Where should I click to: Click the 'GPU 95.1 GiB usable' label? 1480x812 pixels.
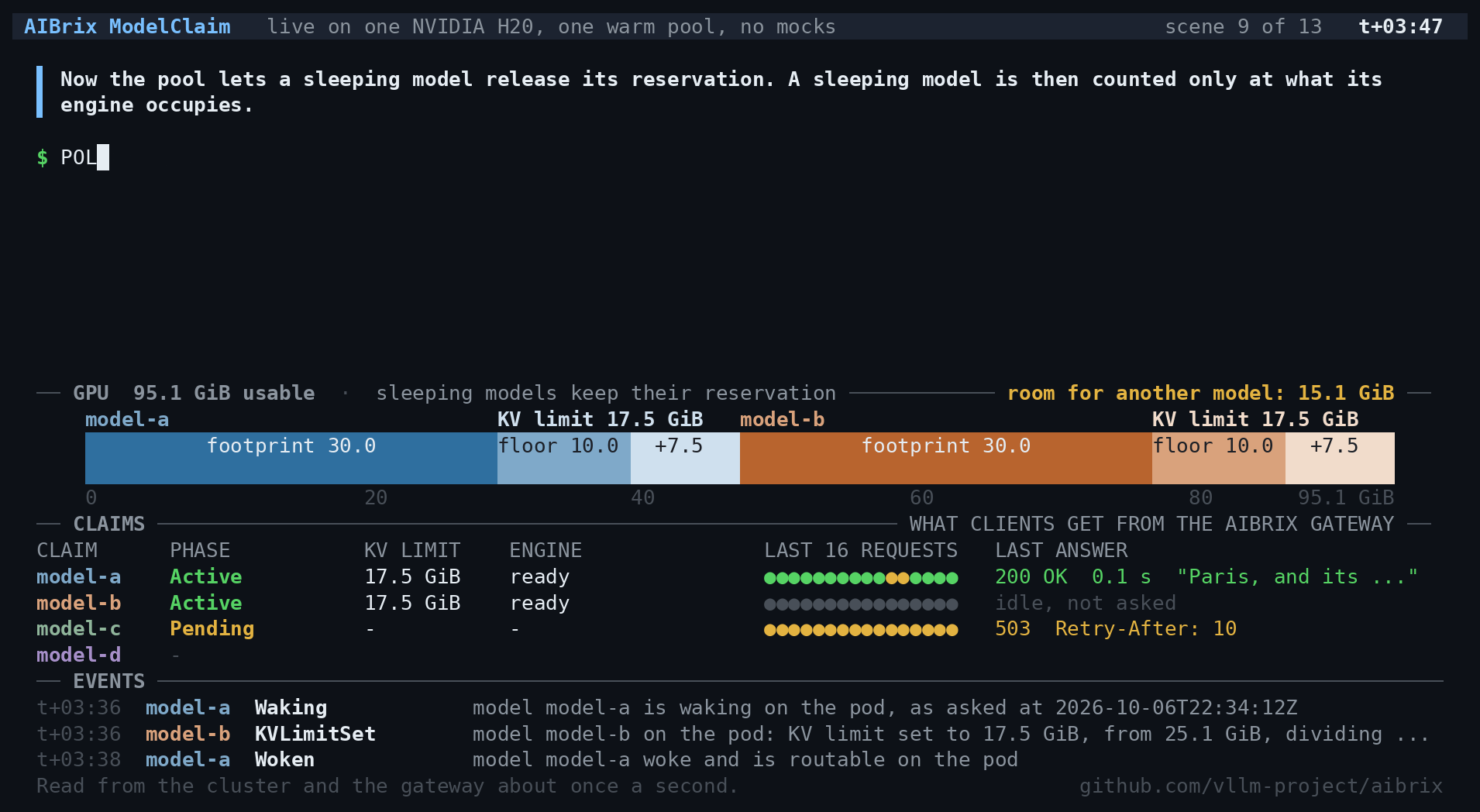point(194,393)
